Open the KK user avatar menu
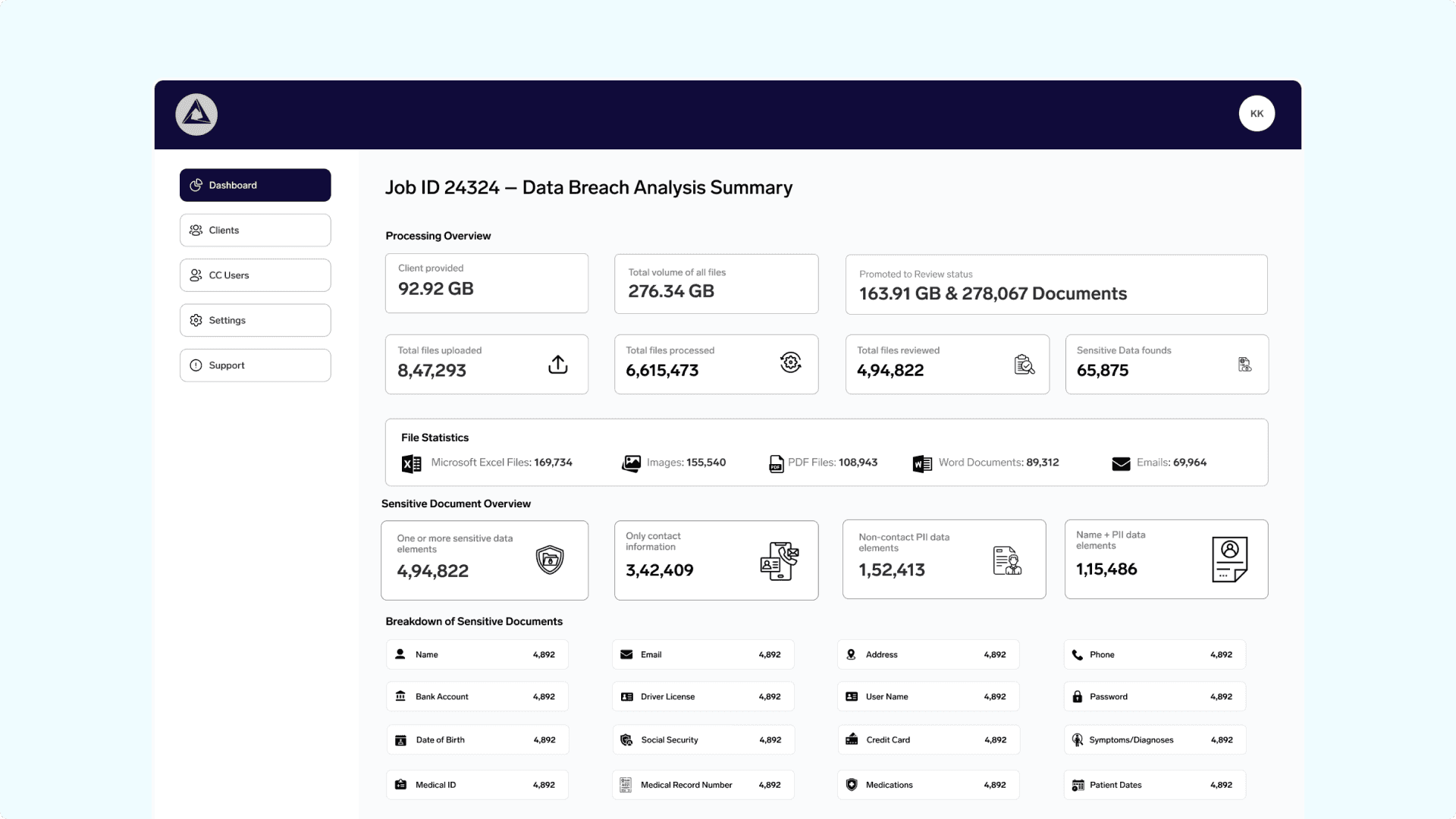 [1257, 114]
